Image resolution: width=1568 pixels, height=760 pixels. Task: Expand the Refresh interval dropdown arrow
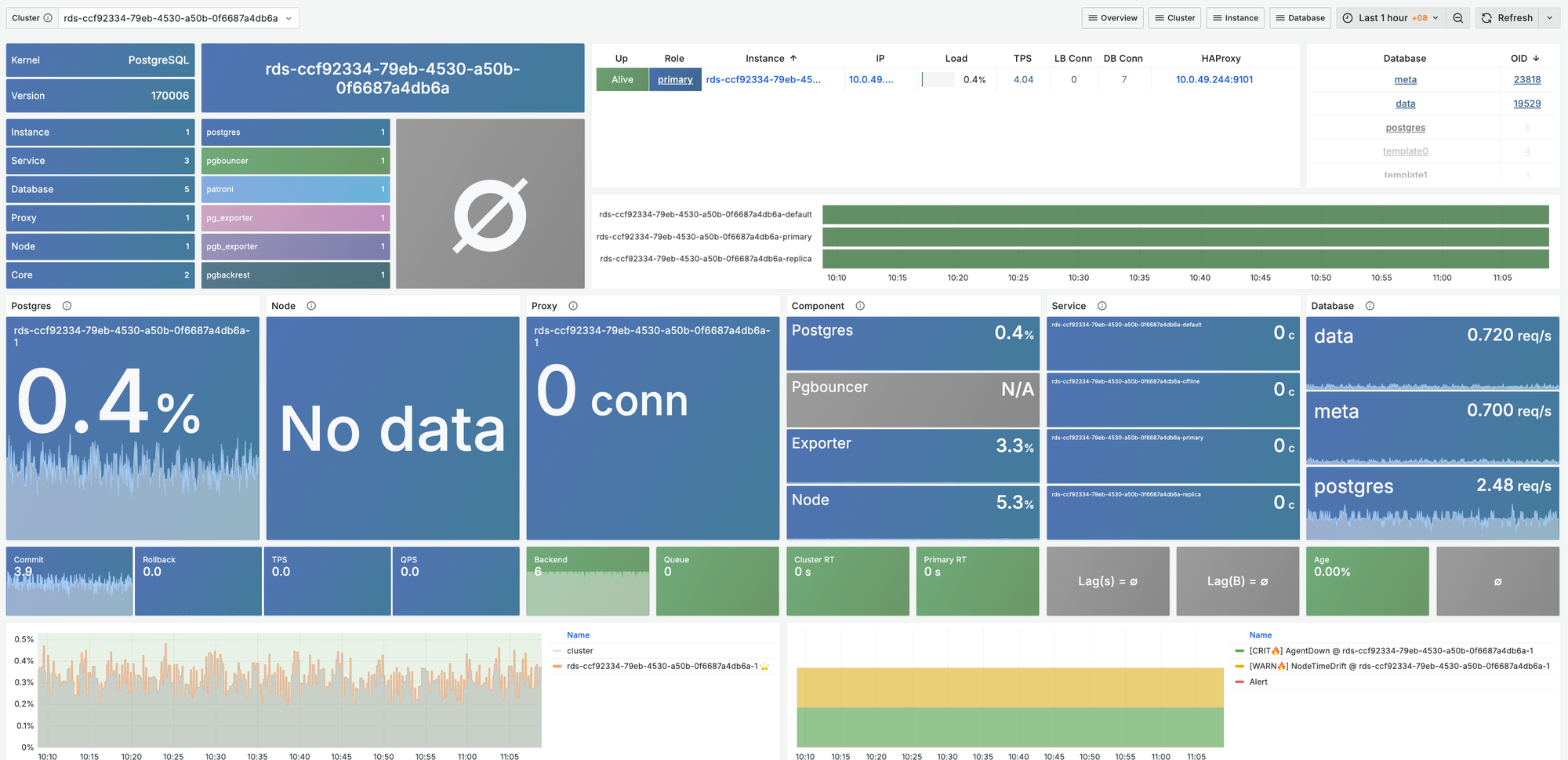pos(1549,18)
